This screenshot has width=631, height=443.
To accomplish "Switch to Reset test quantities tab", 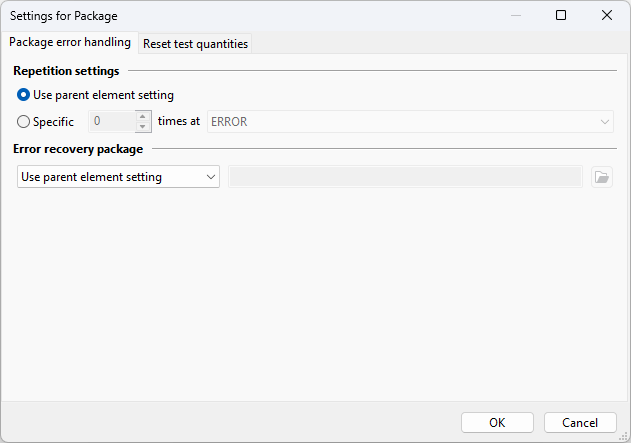I will pos(195,43).
